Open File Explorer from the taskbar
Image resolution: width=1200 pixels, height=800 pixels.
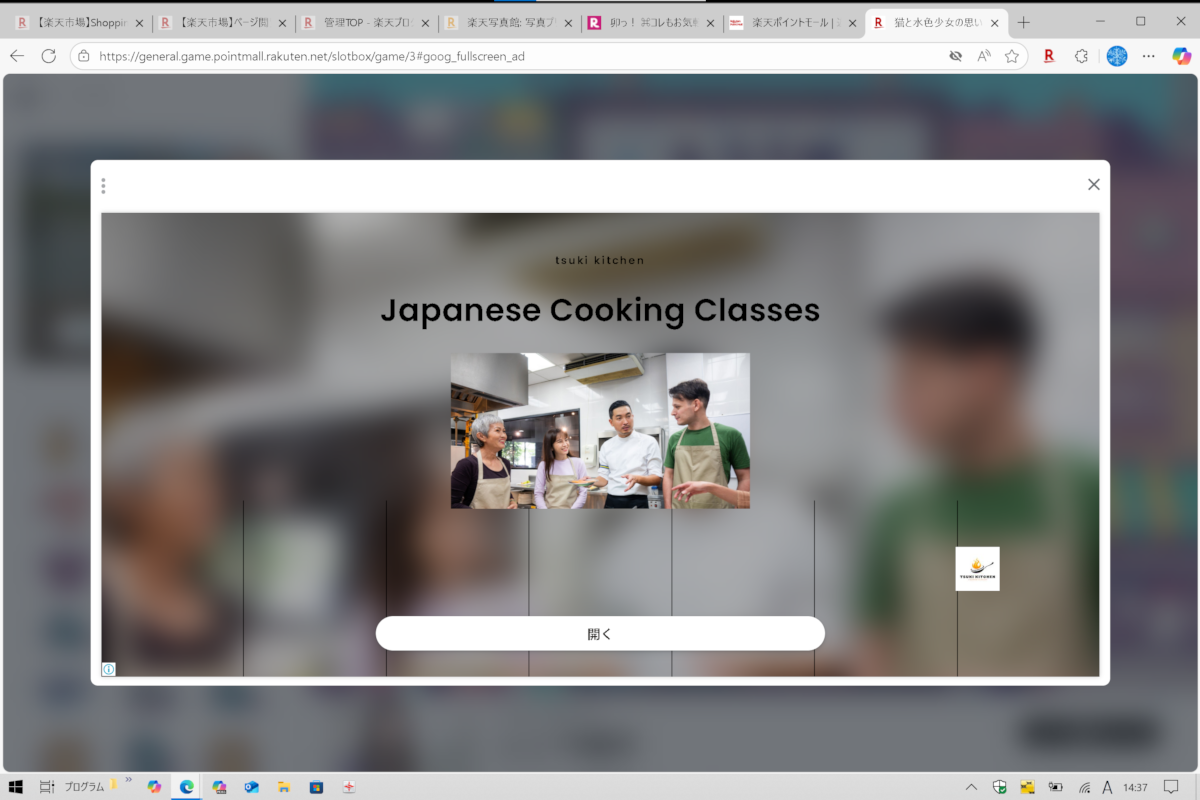pos(283,787)
